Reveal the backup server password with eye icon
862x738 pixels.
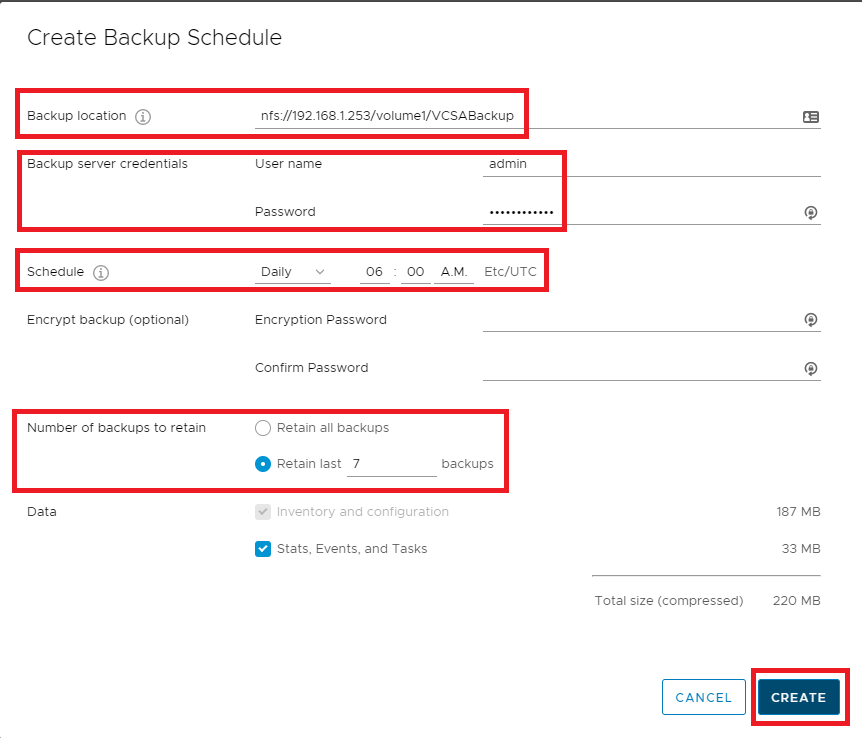coord(811,212)
